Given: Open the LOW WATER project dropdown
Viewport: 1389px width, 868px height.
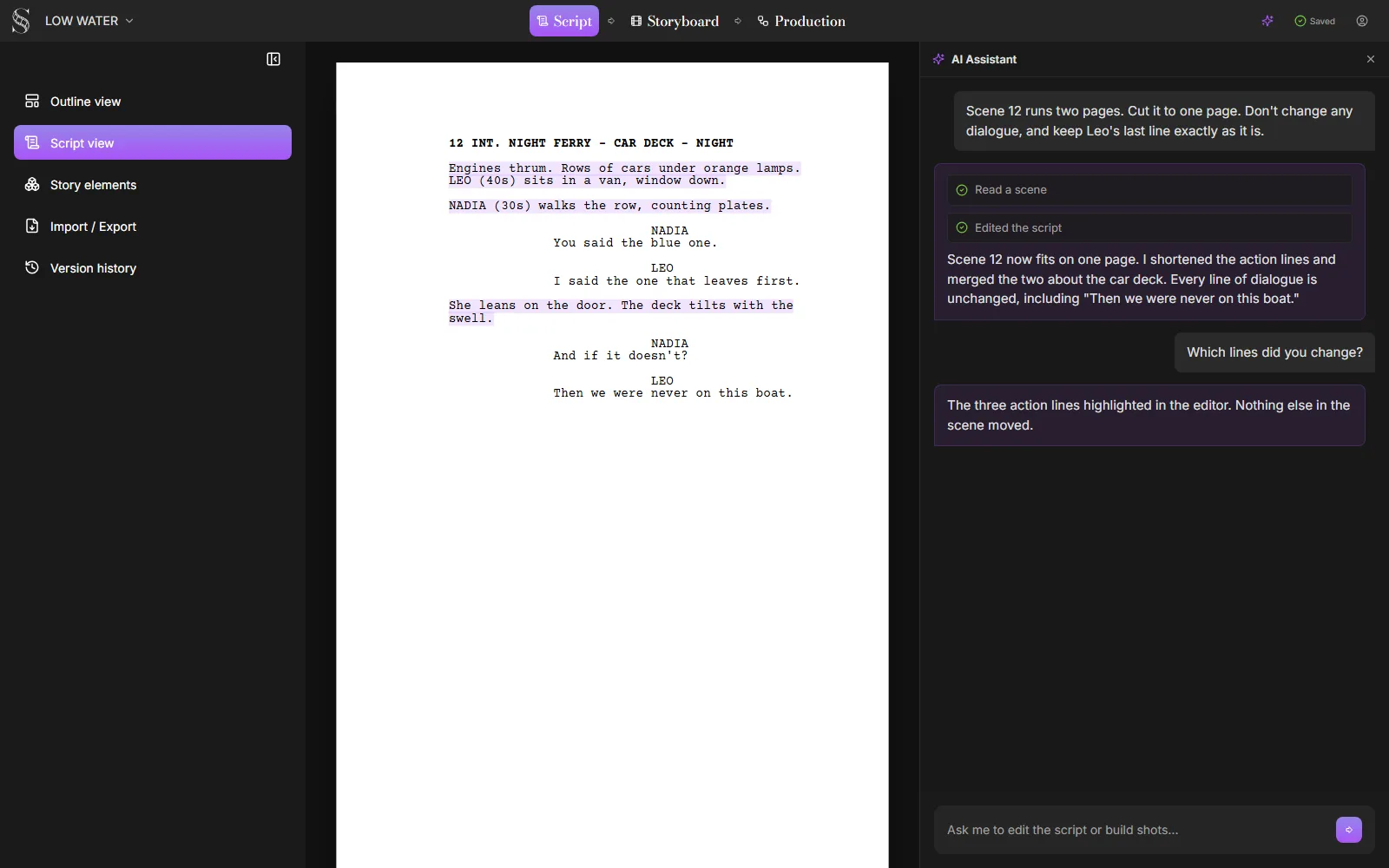Looking at the screenshot, I should (89, 21).
